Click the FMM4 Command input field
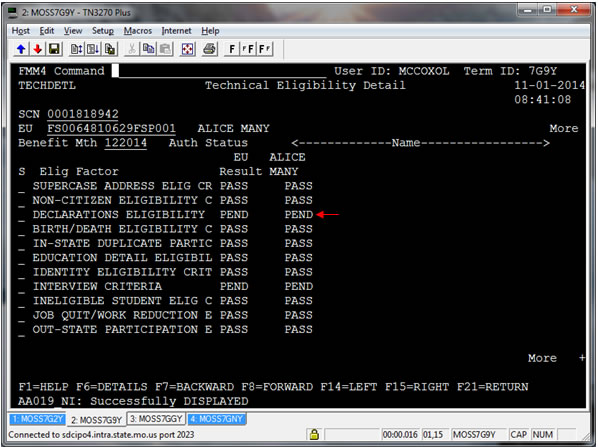 point(219,71)
